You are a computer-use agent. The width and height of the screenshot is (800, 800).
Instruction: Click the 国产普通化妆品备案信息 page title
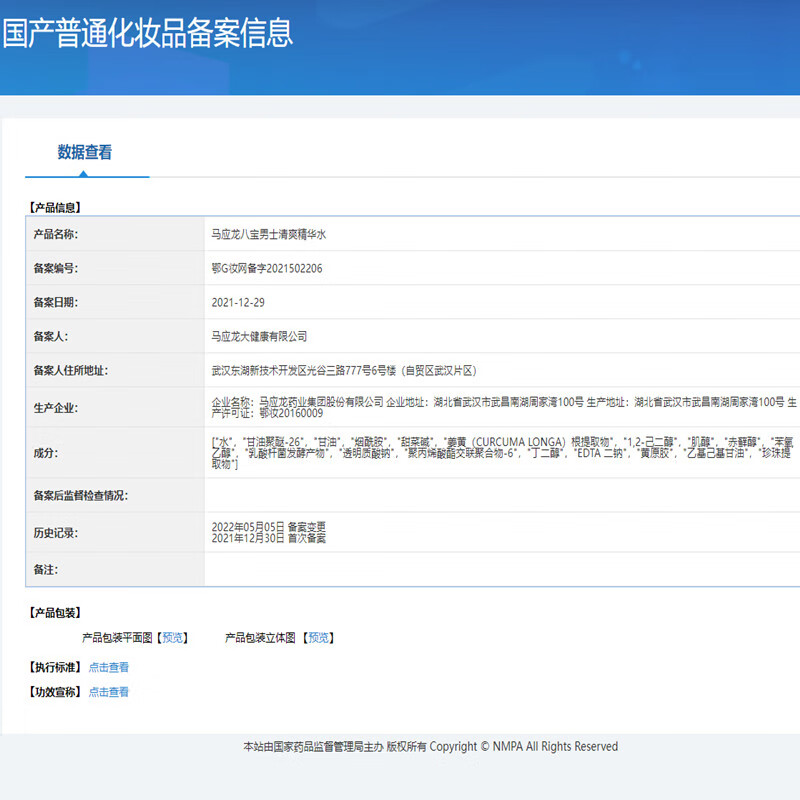pos(148,33)
